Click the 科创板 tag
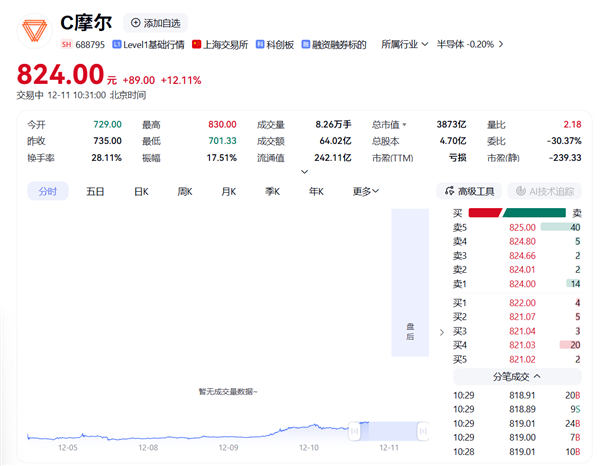600x466 pixels. tap(278, 44)
